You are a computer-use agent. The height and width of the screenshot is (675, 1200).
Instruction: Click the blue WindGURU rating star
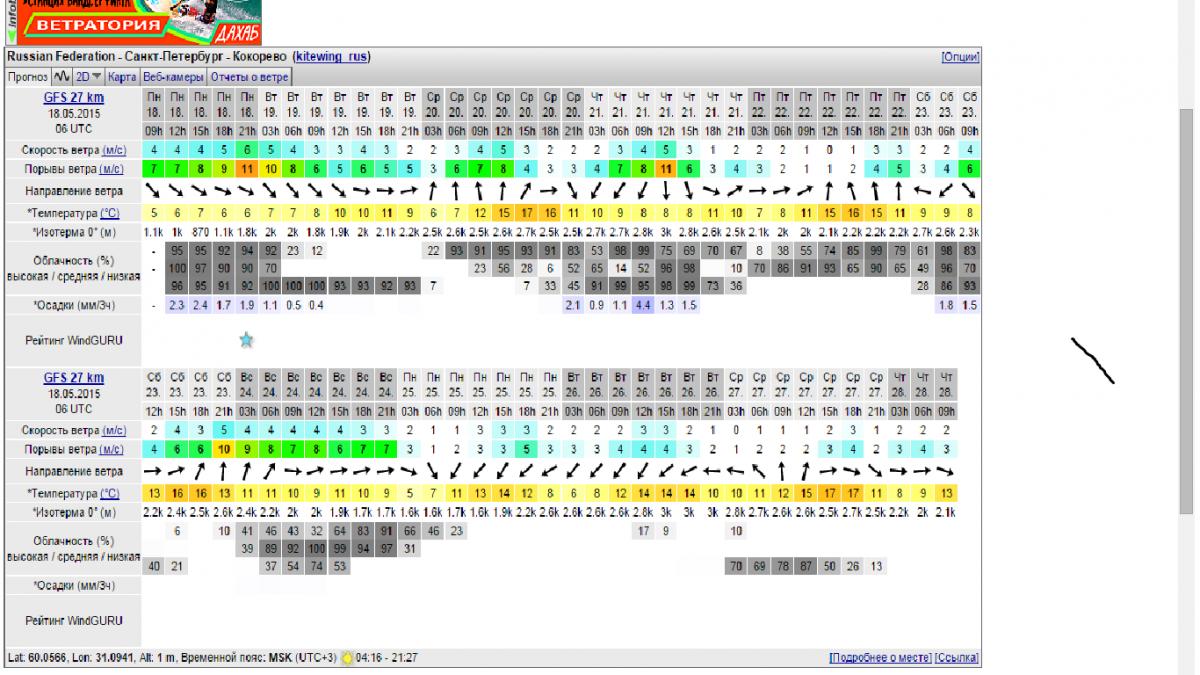(246, 340)
